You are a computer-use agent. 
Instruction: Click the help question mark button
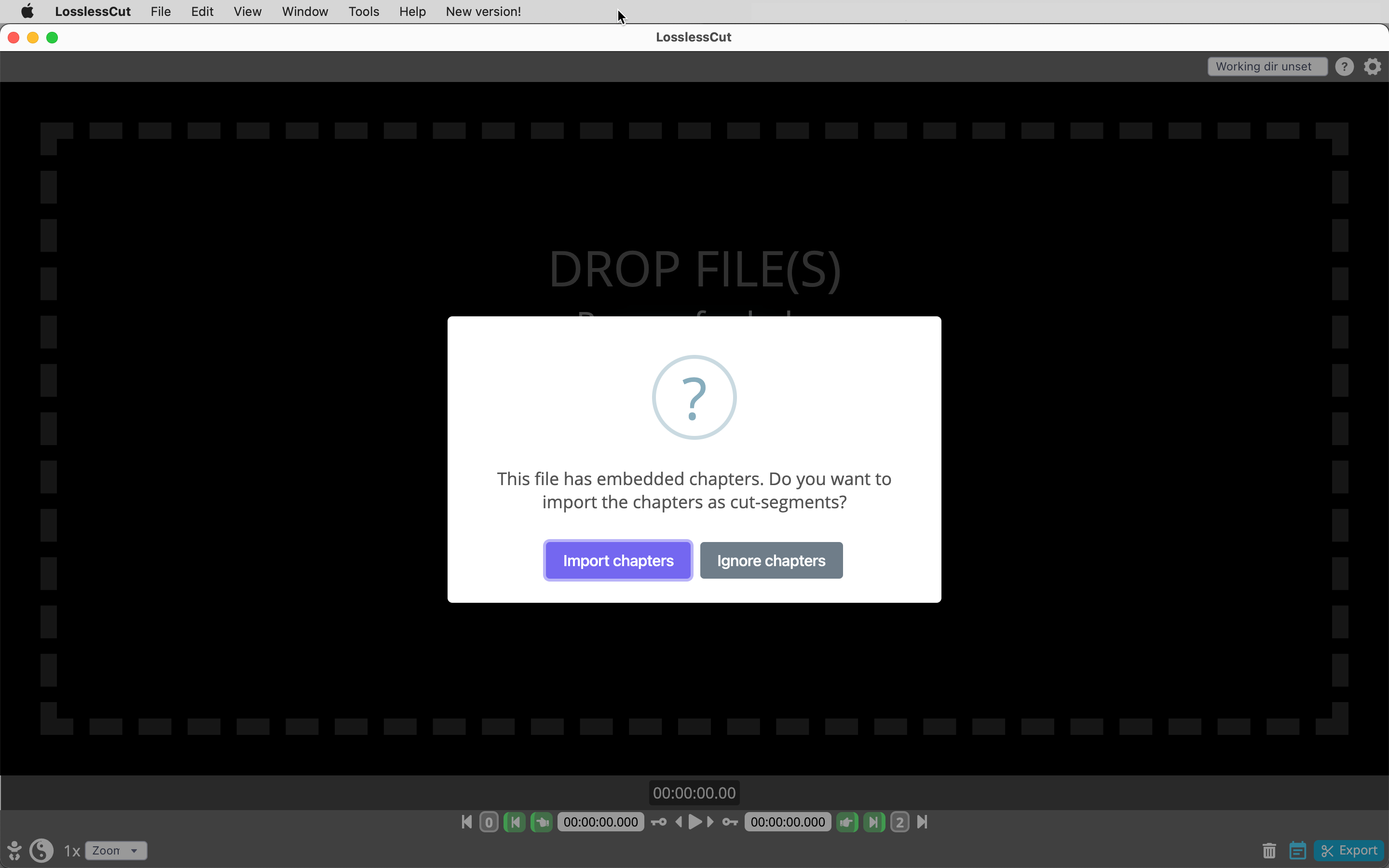coord(1344,66)
